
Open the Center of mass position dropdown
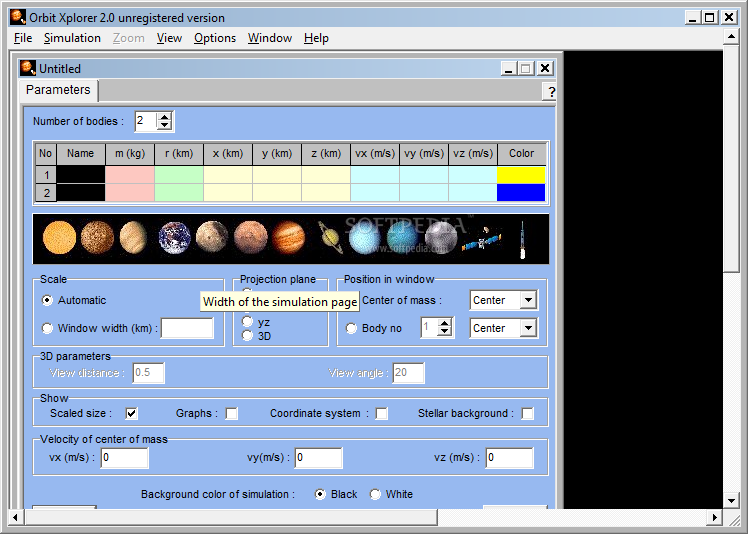pyautogui.click(x=529, y=300)
